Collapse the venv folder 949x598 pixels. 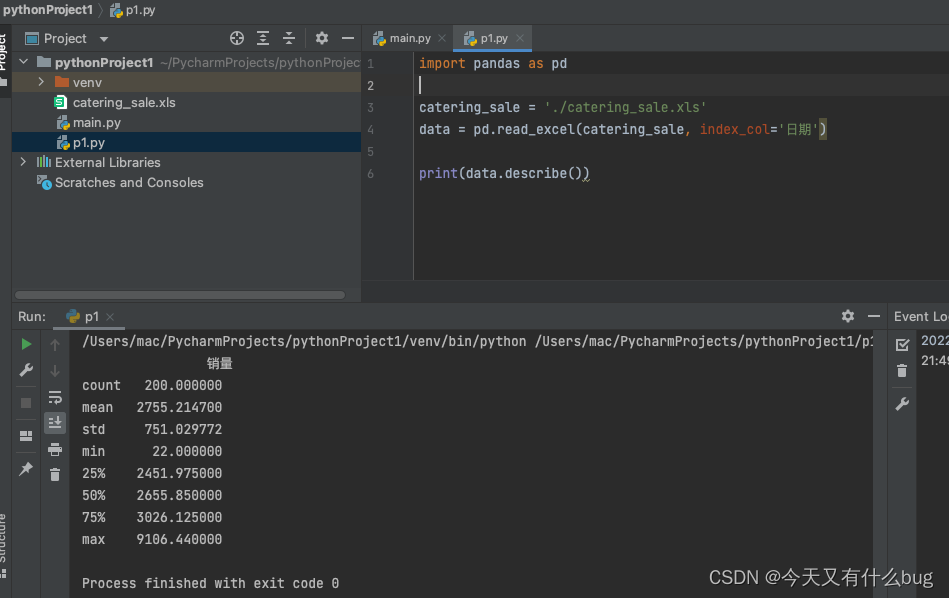[40, 82]
